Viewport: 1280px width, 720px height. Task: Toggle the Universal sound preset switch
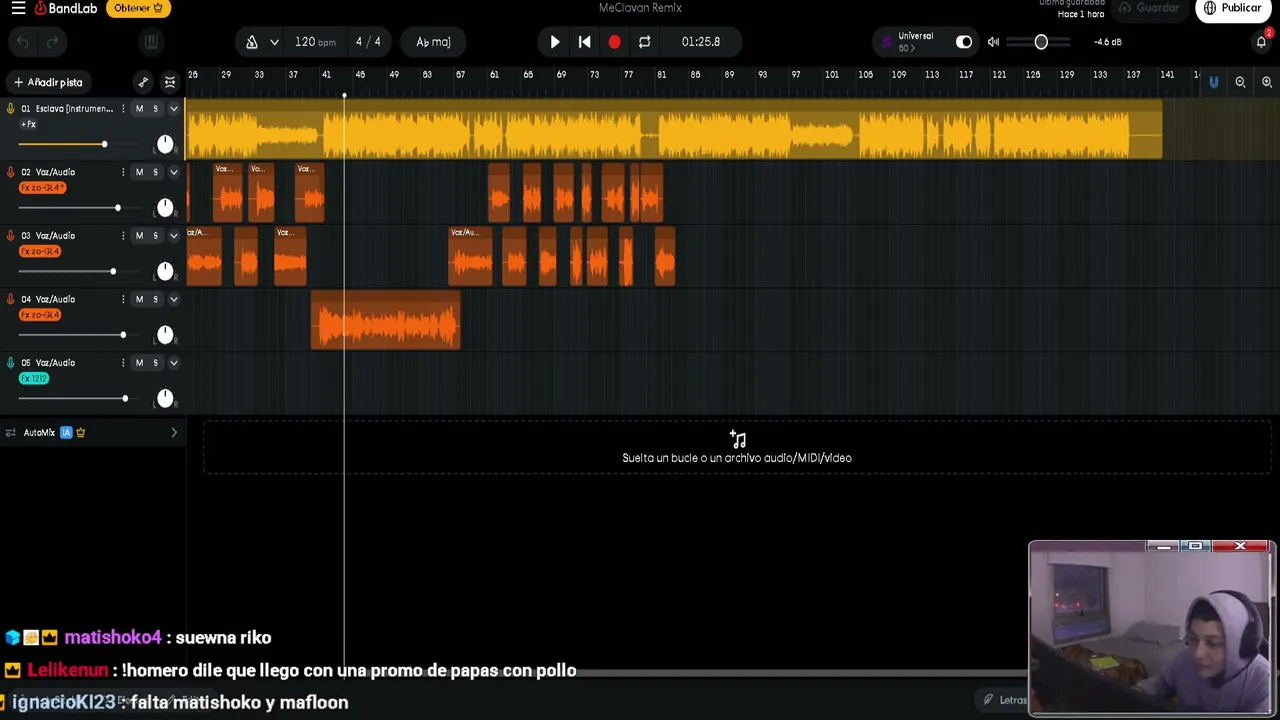[x=964, y=42]
